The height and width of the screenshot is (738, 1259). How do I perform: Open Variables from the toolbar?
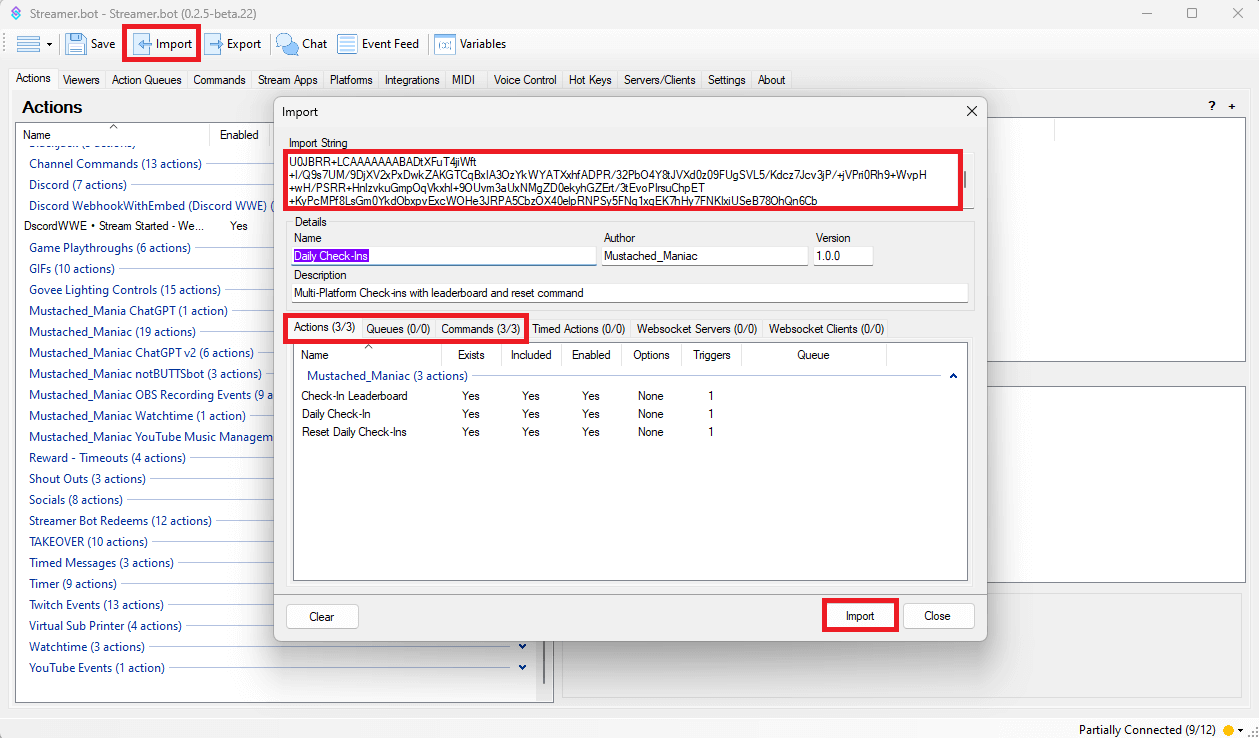(x=445, y=44)
